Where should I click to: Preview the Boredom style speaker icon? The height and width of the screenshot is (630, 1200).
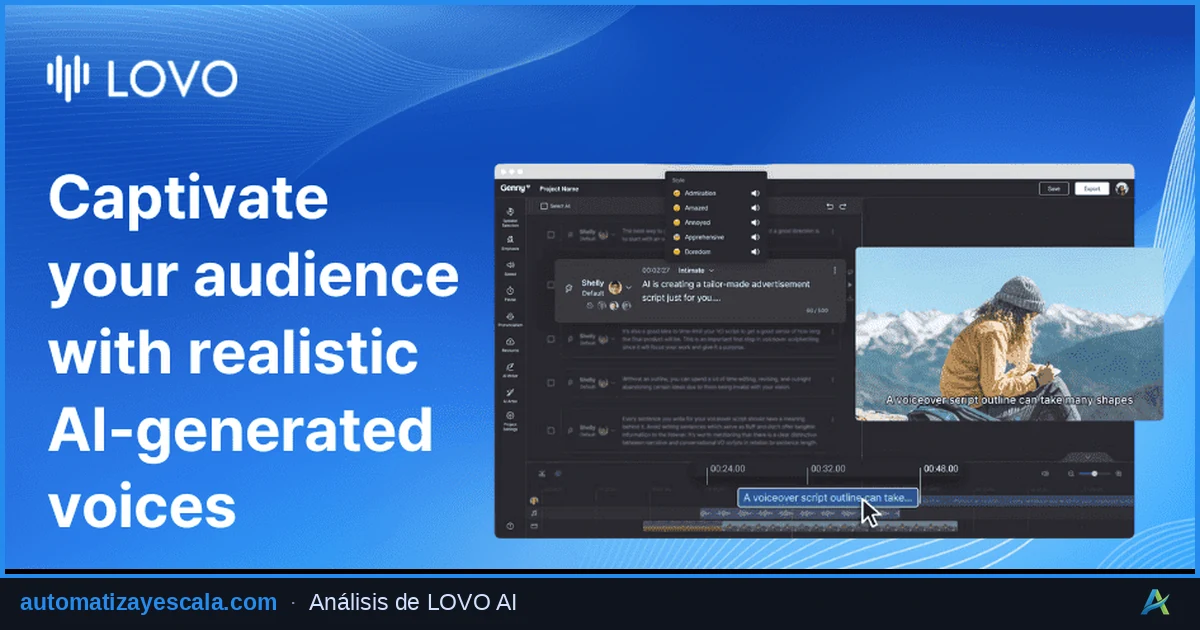755,252
